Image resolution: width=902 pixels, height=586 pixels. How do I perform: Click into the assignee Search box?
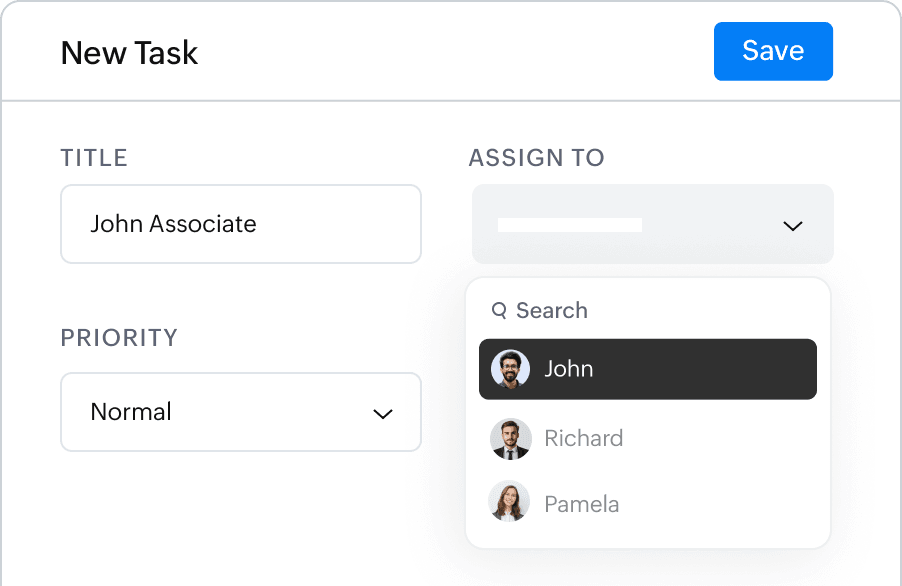click(x=600, y=311)
